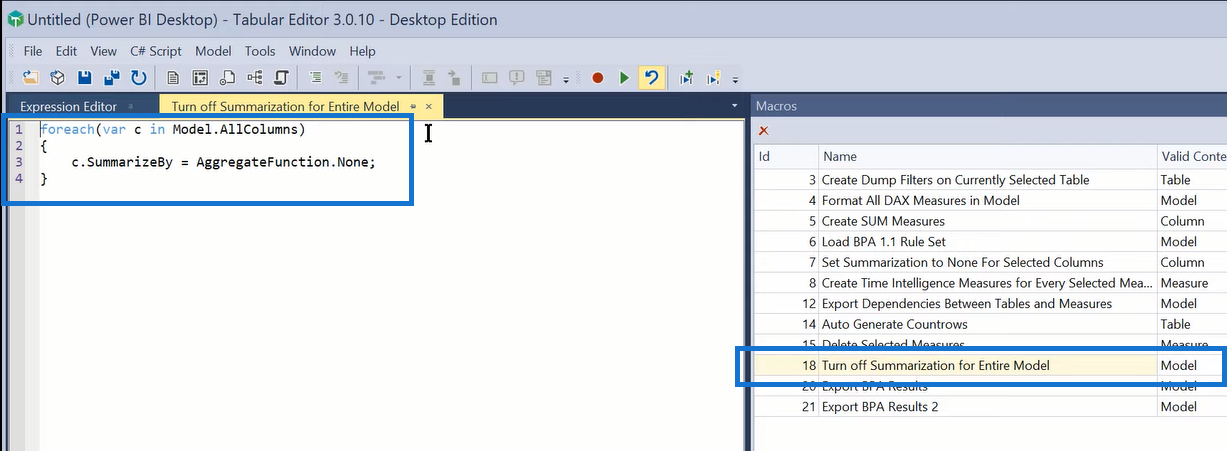Select macro Export Dependencies Between Tables and Measures
Screen dimensions: 1227x451
990,303
